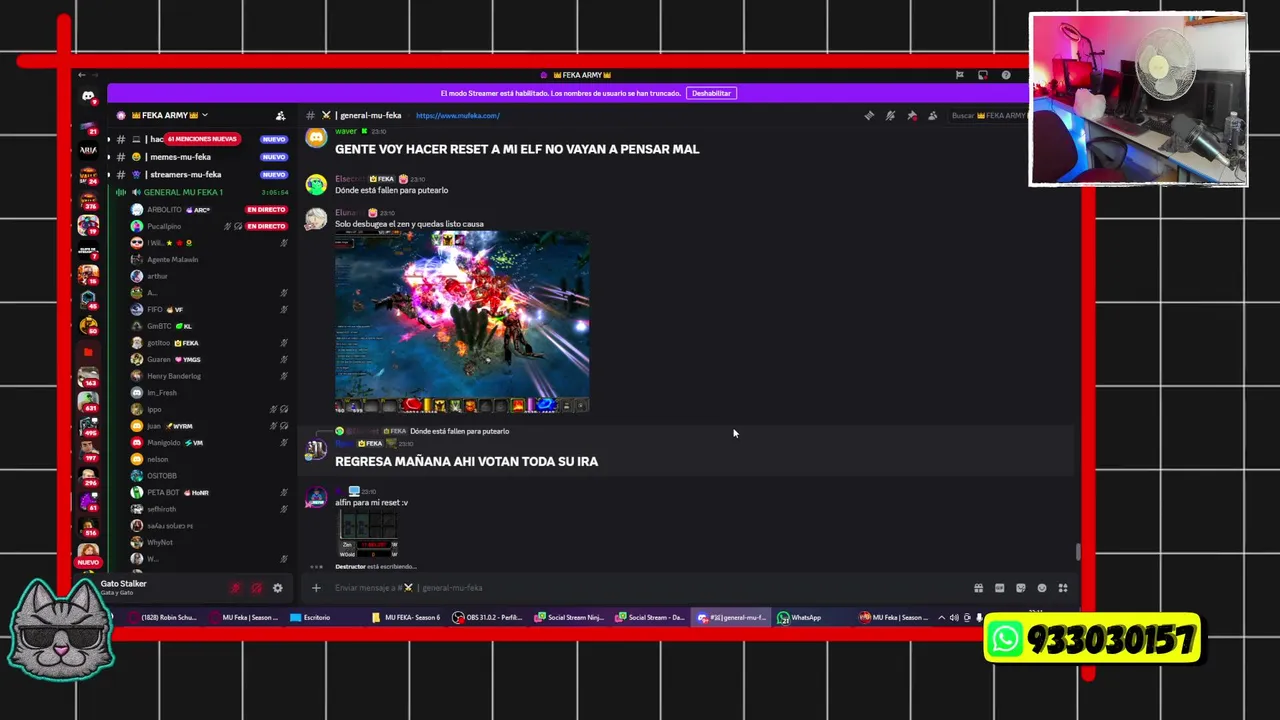Click message REGRESA MAÑANA AHI VOTAN TODA SU IRA
The width and height of the screenshot is (1280, 720).
[466, 461]
